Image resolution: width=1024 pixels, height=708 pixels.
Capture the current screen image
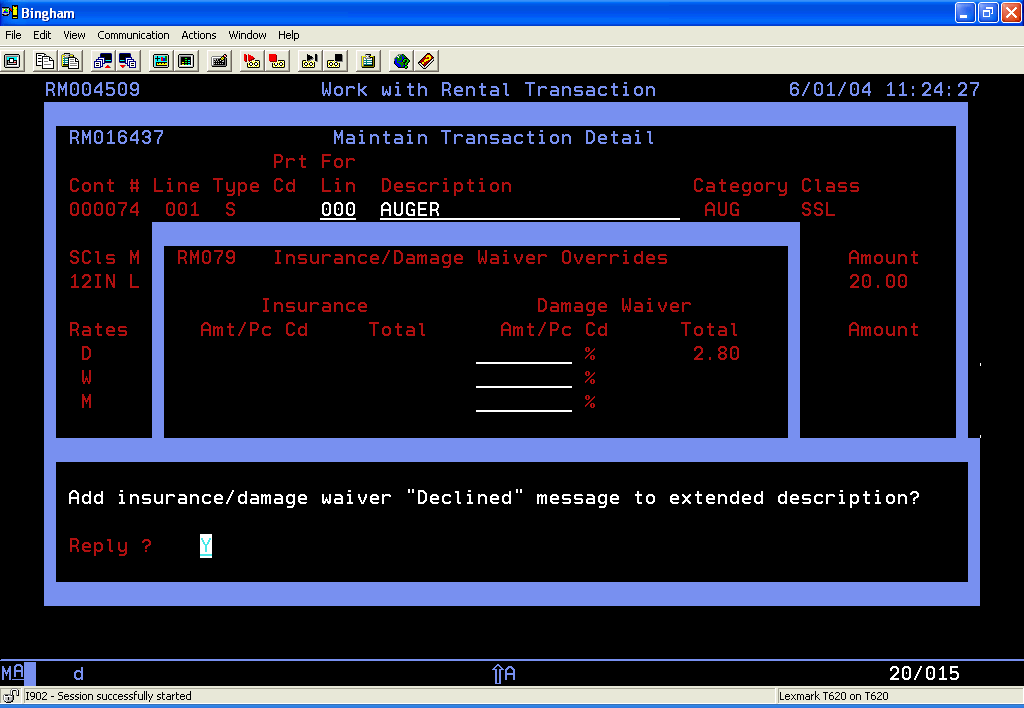tap(12, 61)
